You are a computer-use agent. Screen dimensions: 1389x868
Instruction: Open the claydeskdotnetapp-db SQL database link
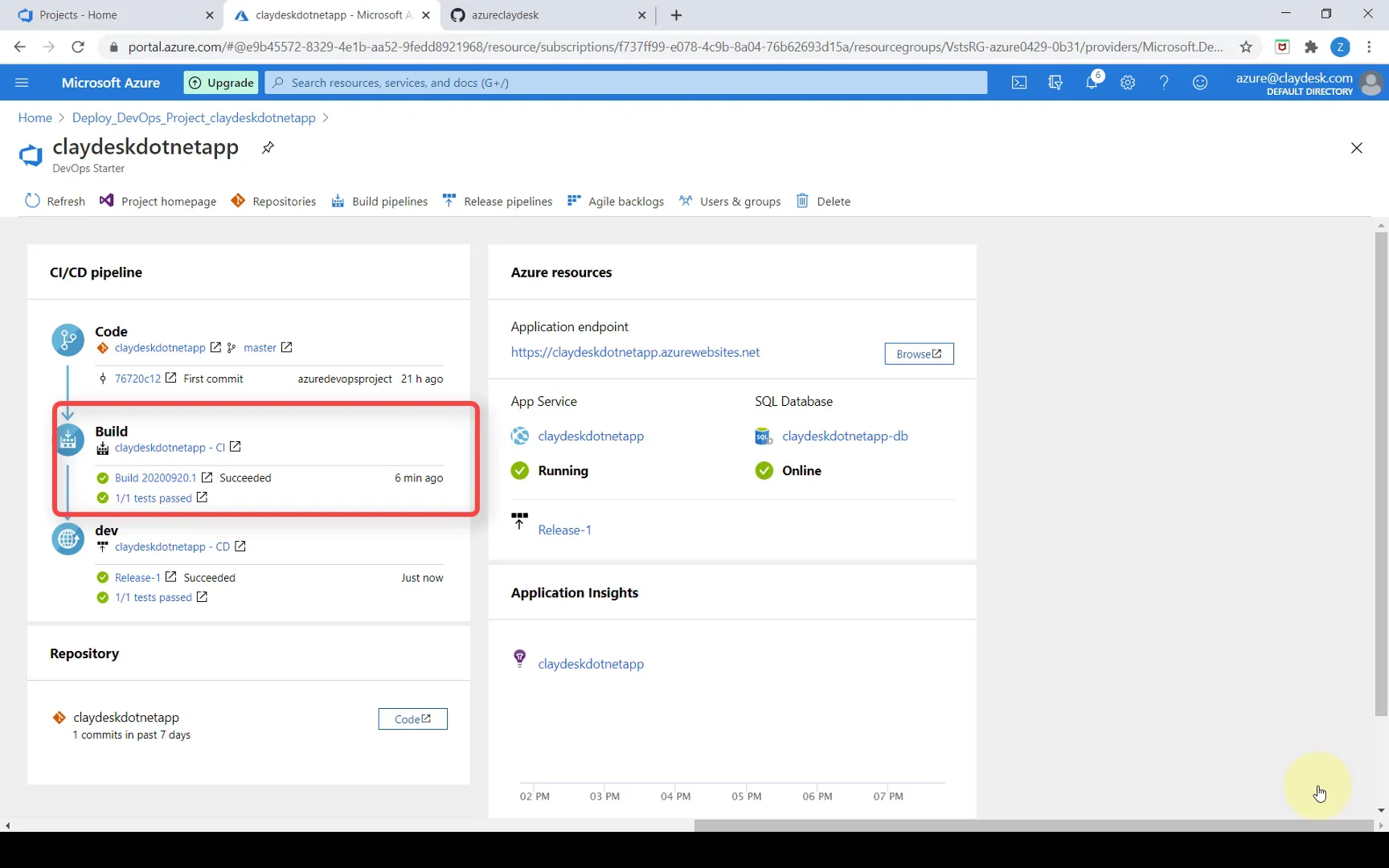coord(845,436)
